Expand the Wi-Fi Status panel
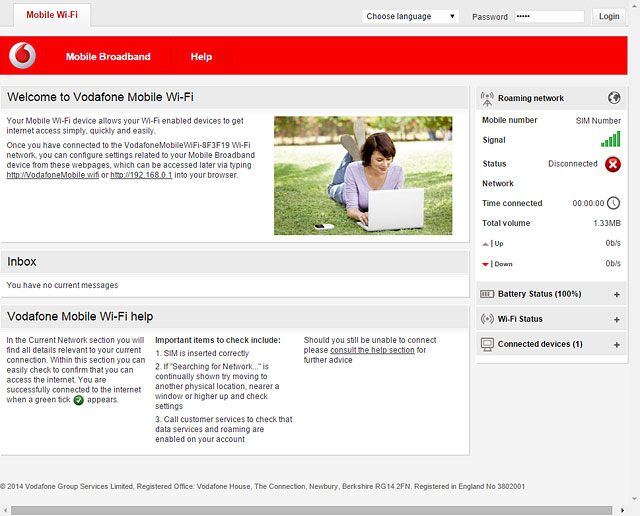 click(x=616, y=320)
